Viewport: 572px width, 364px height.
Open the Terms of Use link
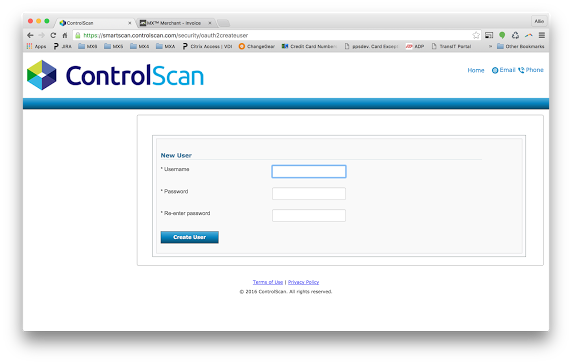268,282
